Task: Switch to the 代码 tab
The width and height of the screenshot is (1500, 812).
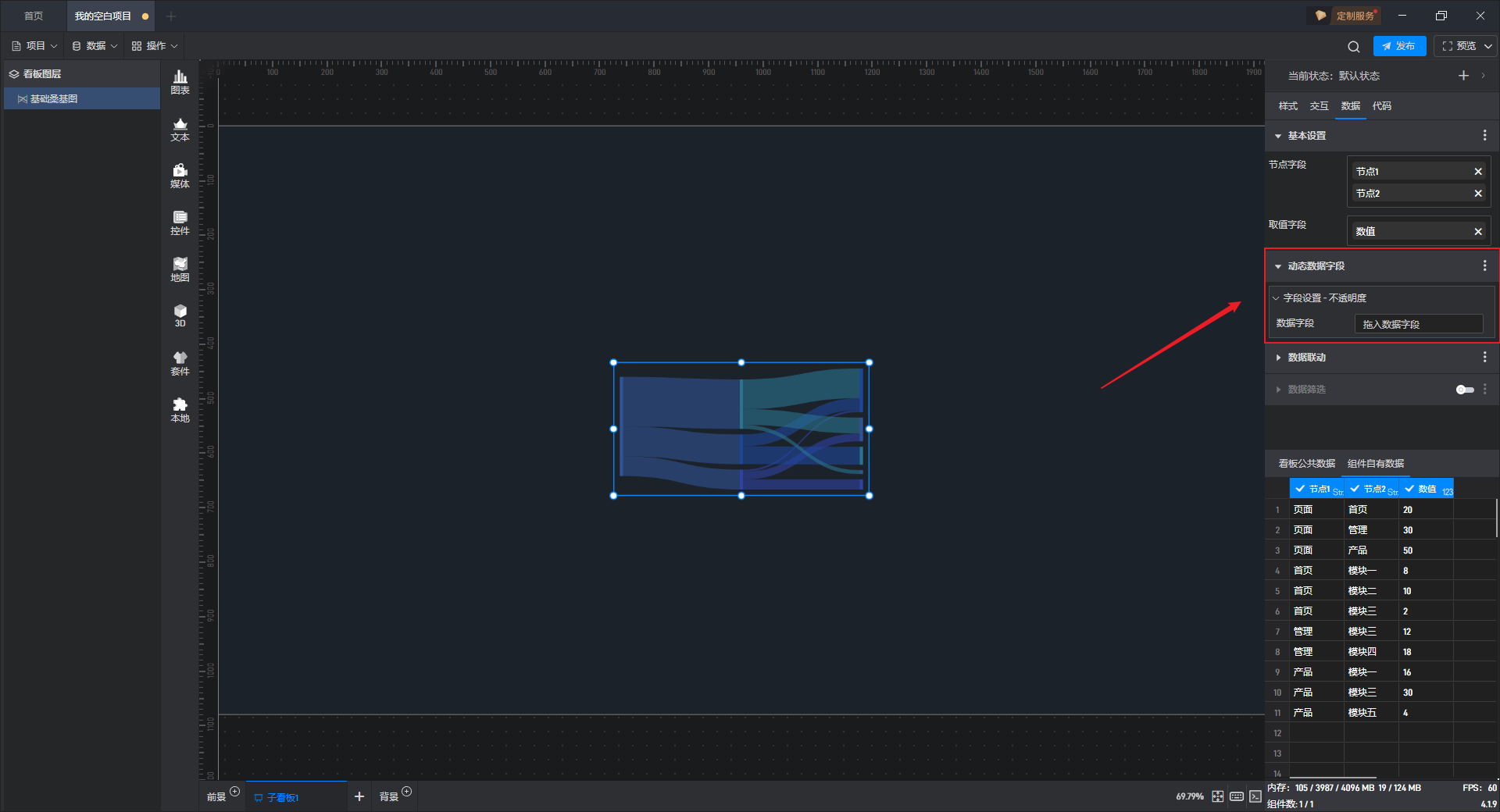Action: tap(1381, 106)
